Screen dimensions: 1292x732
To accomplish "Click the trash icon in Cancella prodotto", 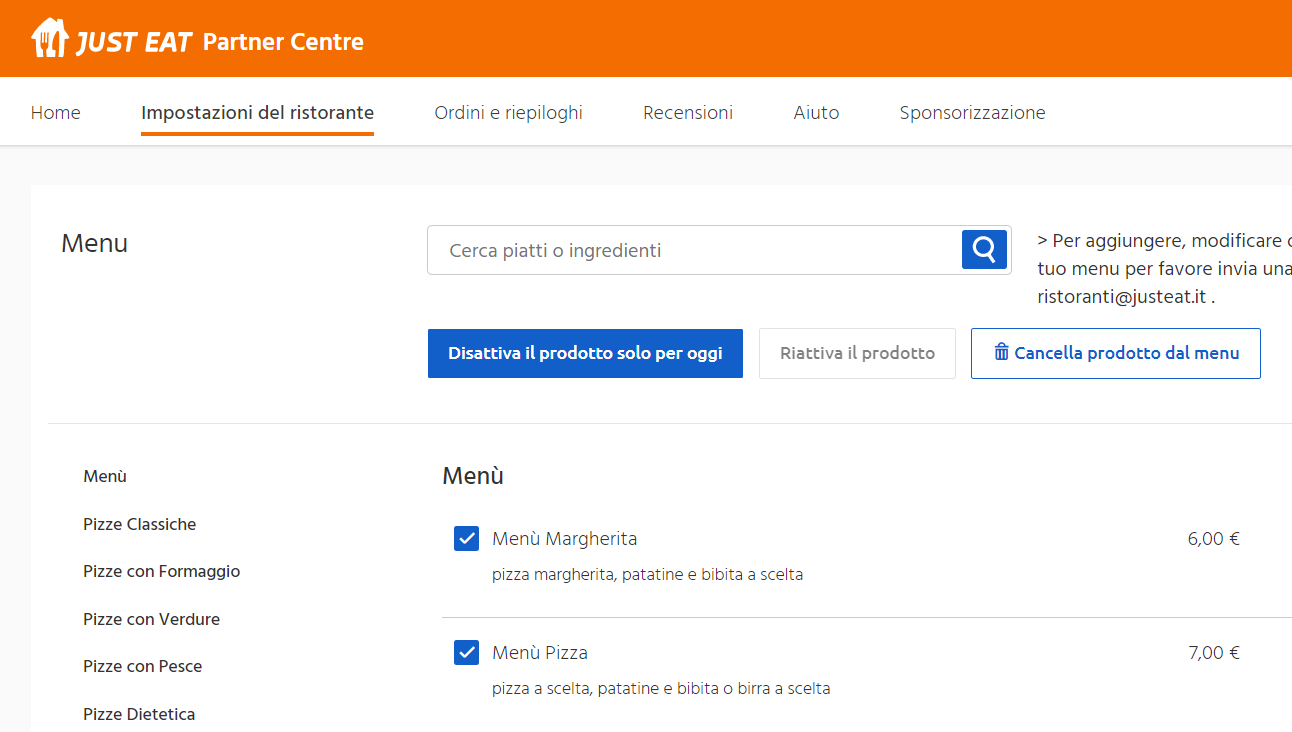I will click(x=1001, y=352).
